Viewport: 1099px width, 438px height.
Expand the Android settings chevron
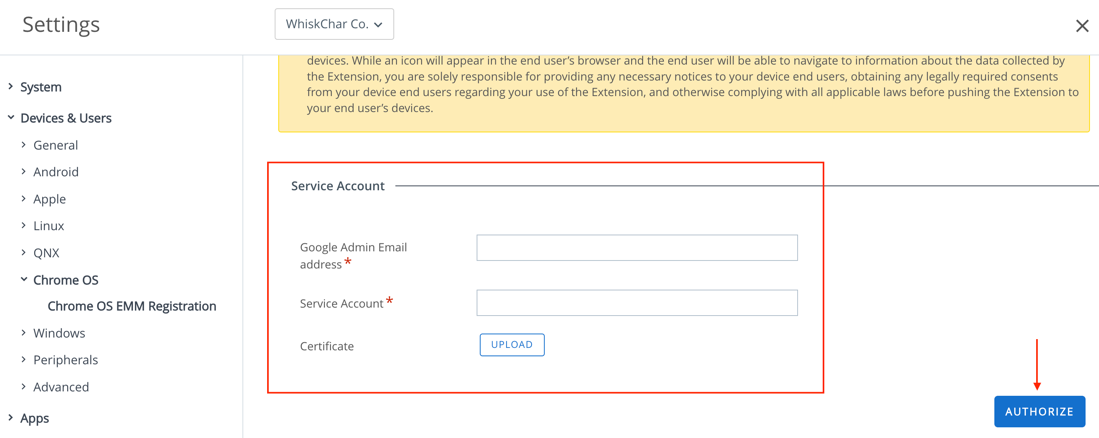pos(24,172)
